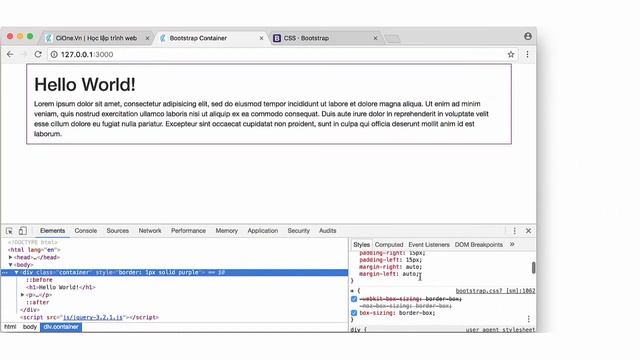Open the DevTools customize three-dot menu

tap(514, 231)
